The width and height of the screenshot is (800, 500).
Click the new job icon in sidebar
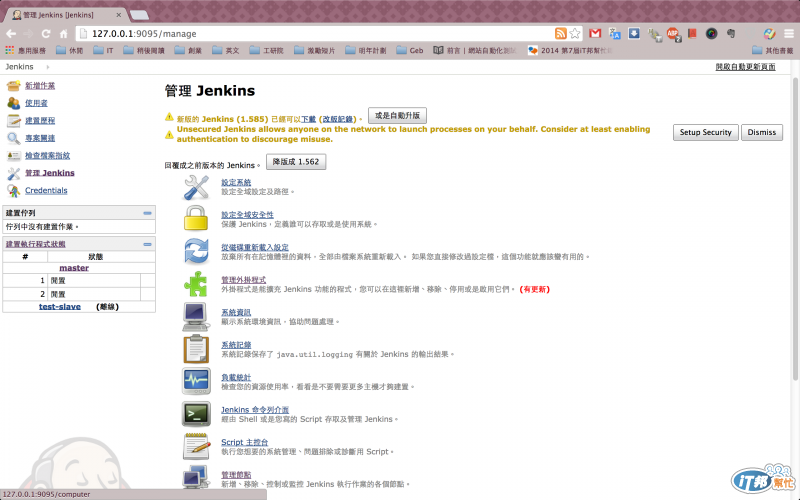click(13, 85)
